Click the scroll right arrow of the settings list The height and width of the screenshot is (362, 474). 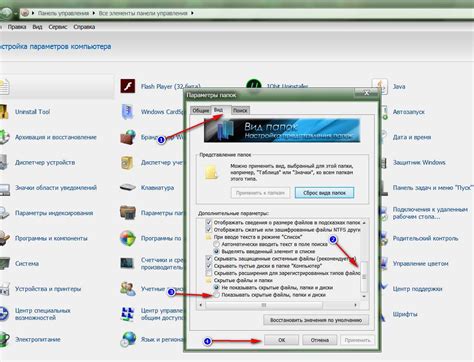[356, 305]
